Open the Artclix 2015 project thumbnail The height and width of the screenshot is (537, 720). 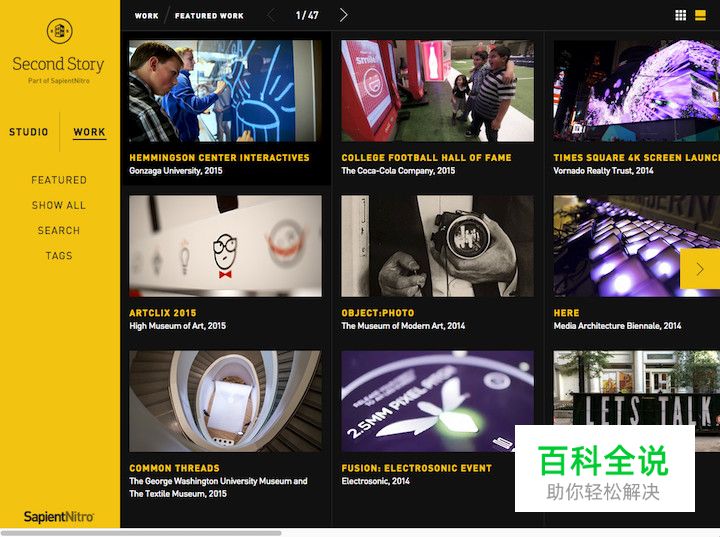pos(225,246)
